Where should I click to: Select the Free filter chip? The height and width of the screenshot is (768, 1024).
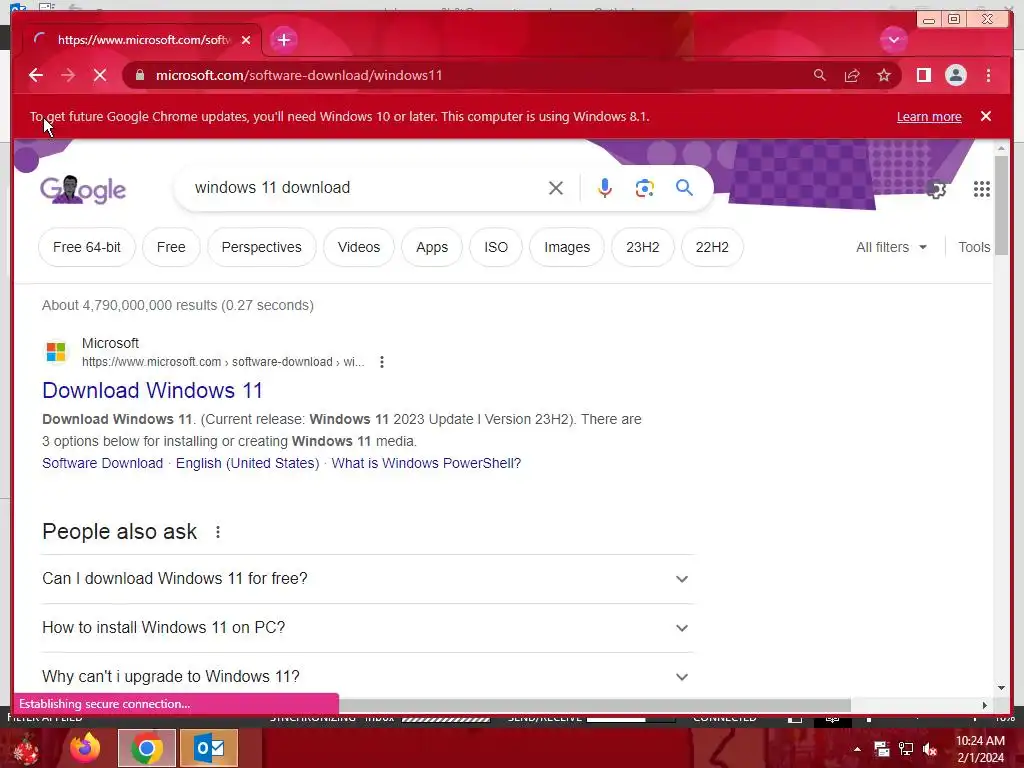[x=171, y=248]
